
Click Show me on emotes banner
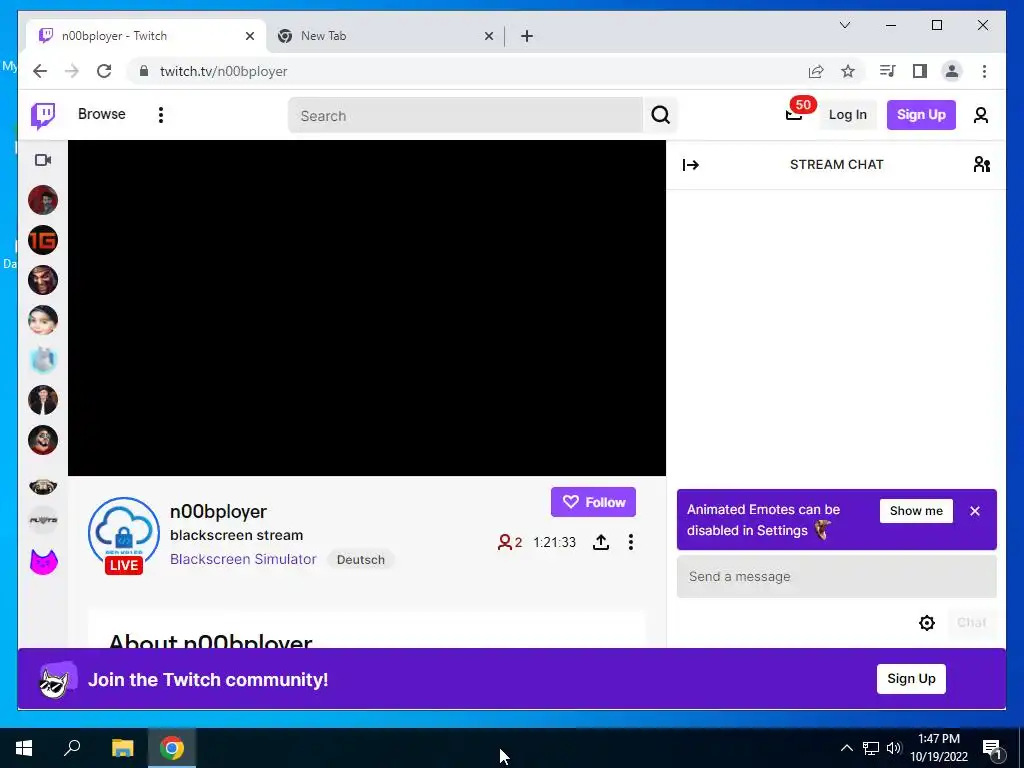(916, 511)
